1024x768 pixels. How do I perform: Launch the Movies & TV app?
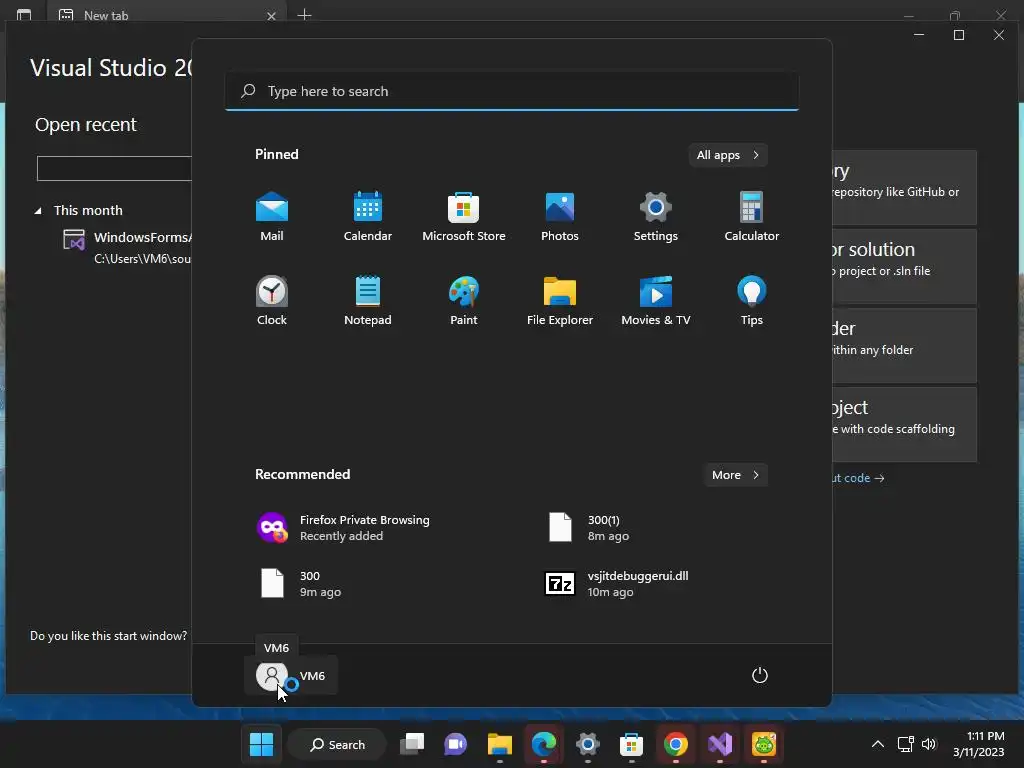656,301
